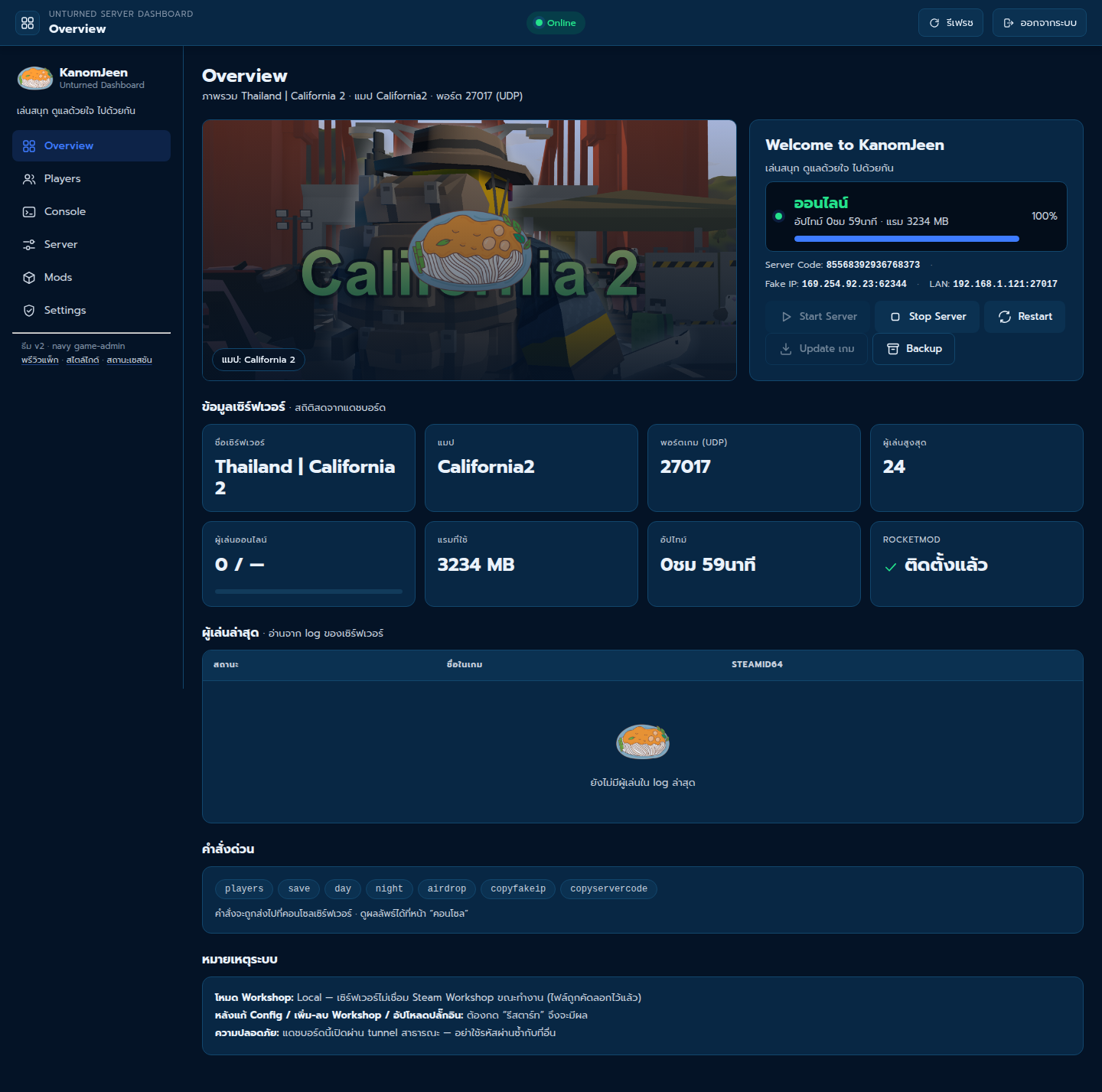Click the archive box icon on Backup
The image size is (1102, 1092).
click(892, 349)
